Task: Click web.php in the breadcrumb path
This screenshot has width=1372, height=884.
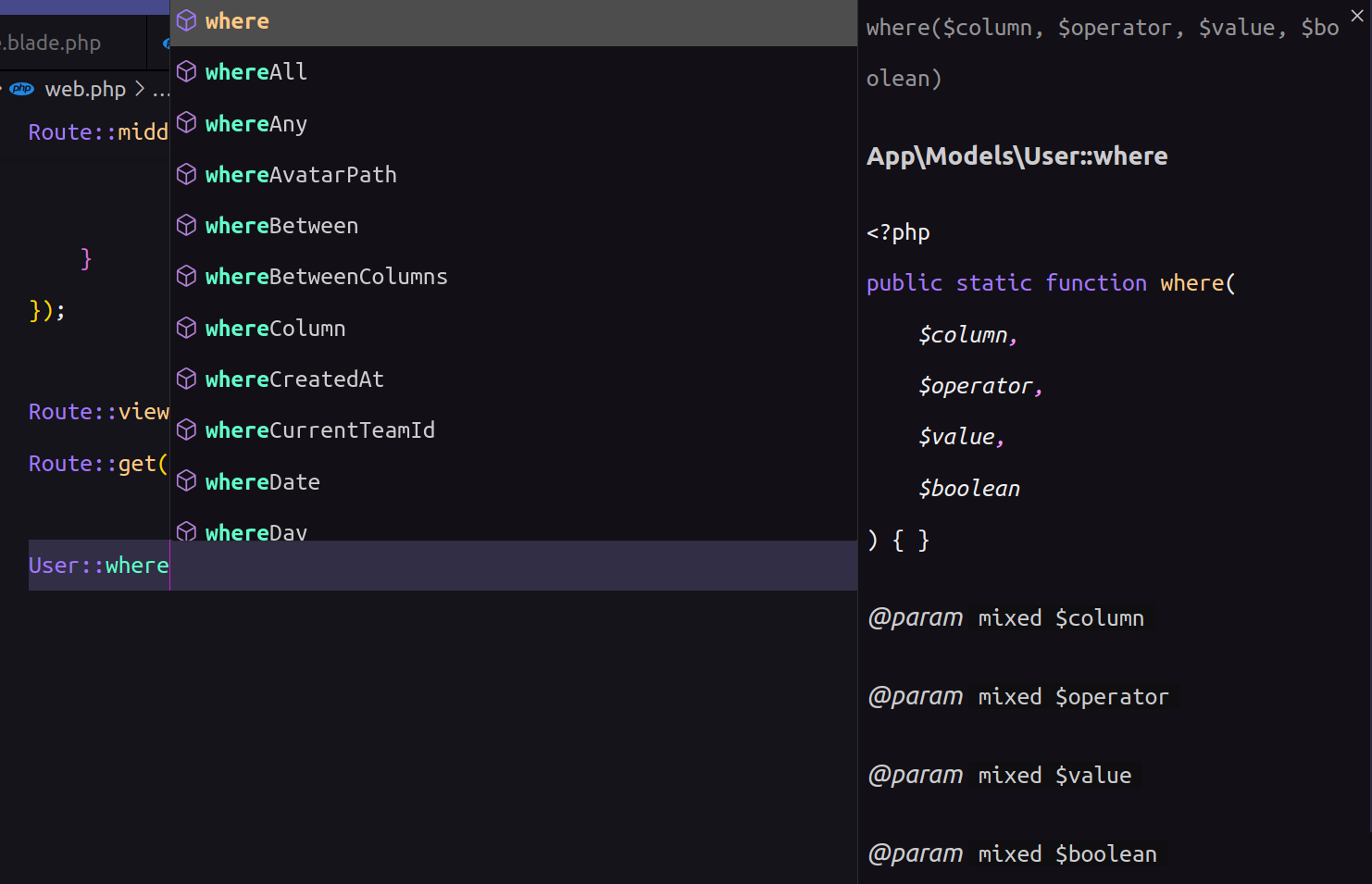Action: click(85, 89)
